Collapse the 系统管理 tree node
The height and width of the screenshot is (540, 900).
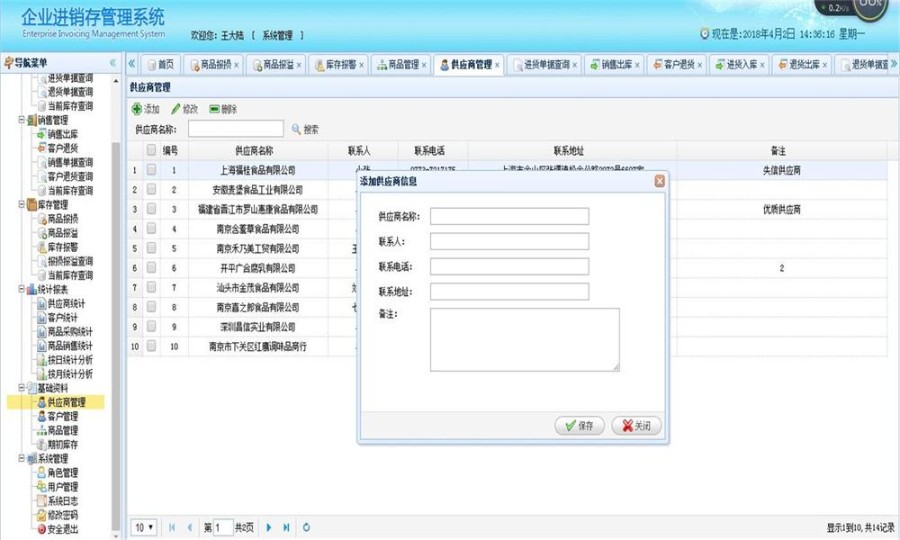(x=21, y=459)
